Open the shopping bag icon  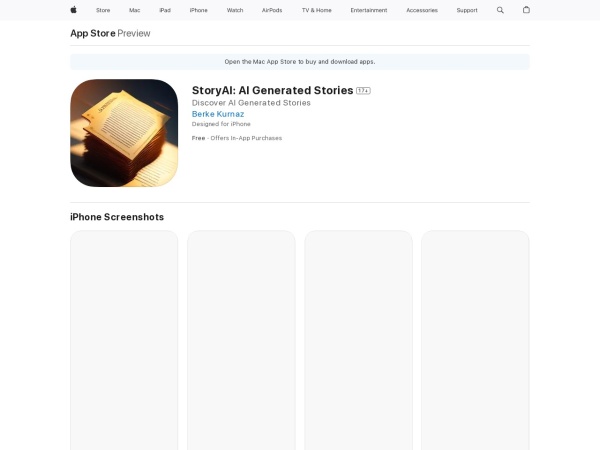(526, 10)
